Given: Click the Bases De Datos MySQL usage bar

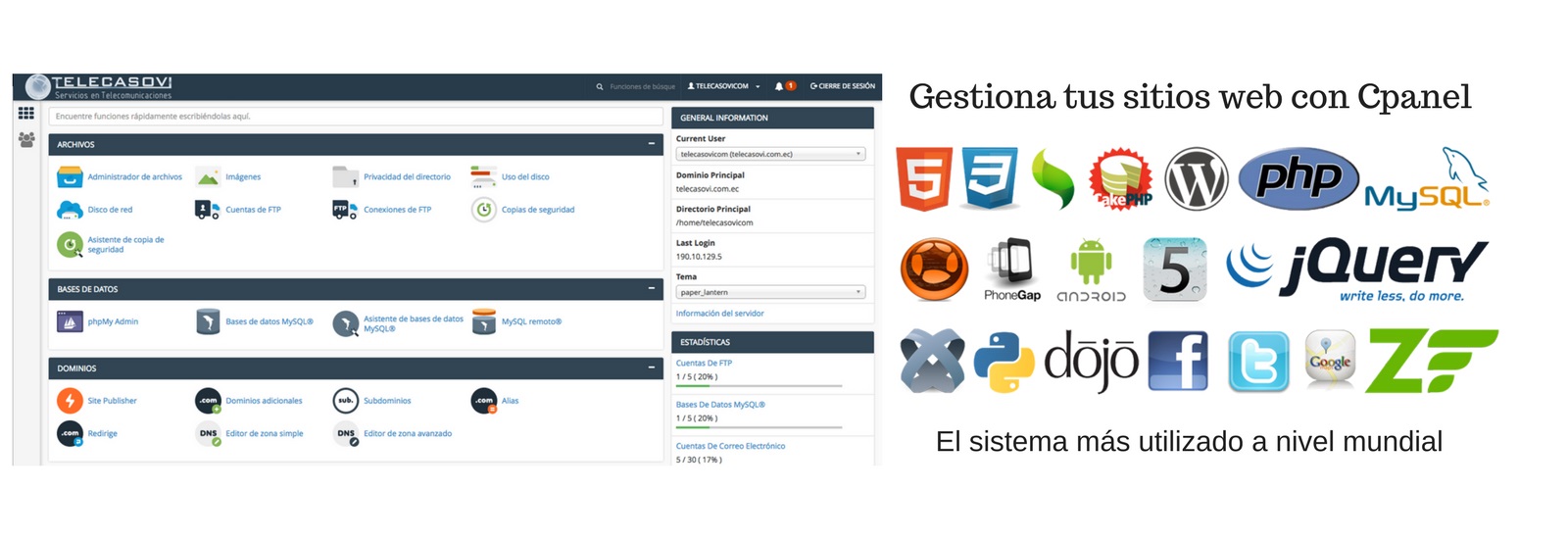Looking at the screenshot, I should [759, 427].
